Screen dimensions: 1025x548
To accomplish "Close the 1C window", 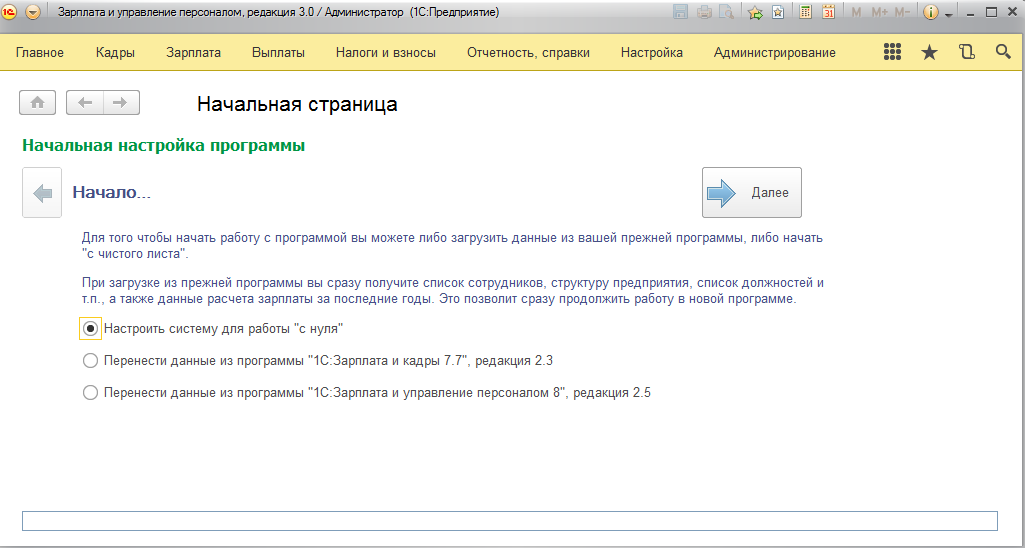I will (x=1011, y=12).
